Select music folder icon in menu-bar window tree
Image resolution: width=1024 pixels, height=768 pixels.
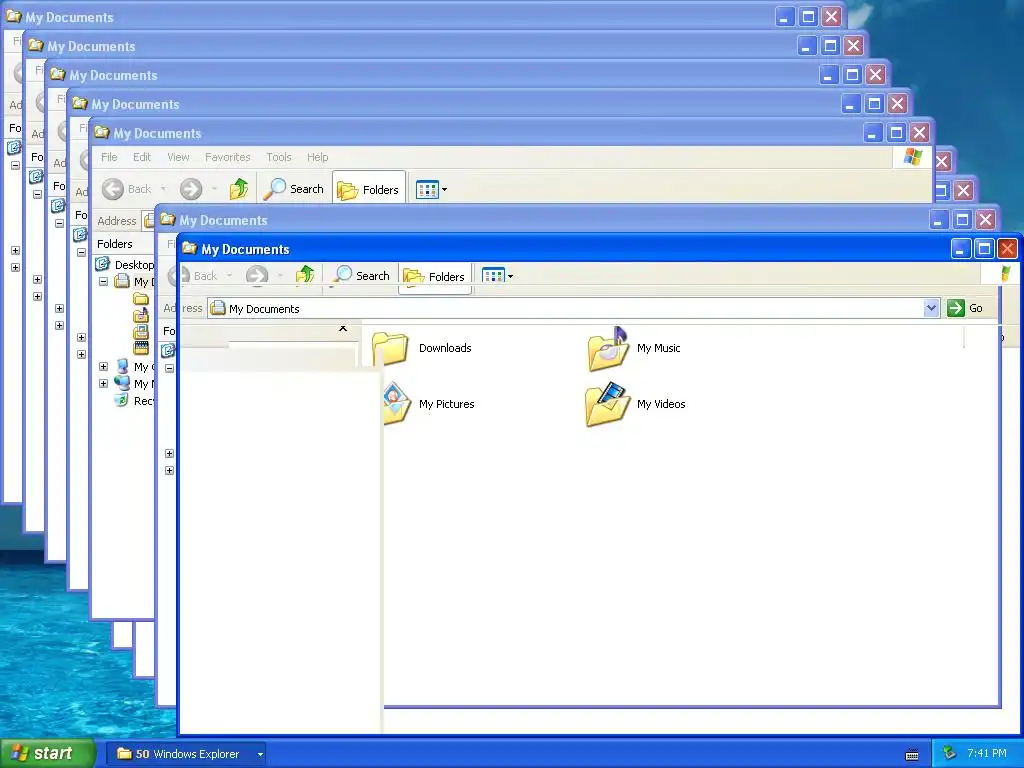pos(140,315)
